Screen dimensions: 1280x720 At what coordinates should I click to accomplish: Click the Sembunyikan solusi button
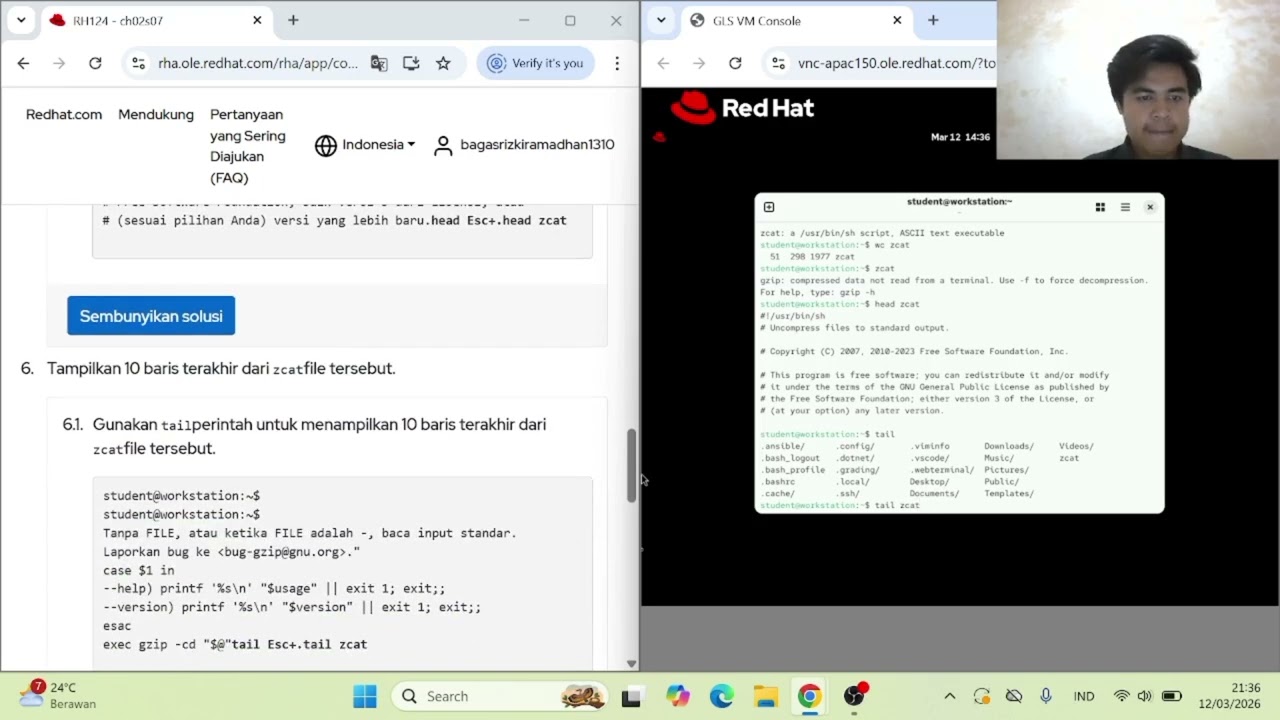point(151,316)
